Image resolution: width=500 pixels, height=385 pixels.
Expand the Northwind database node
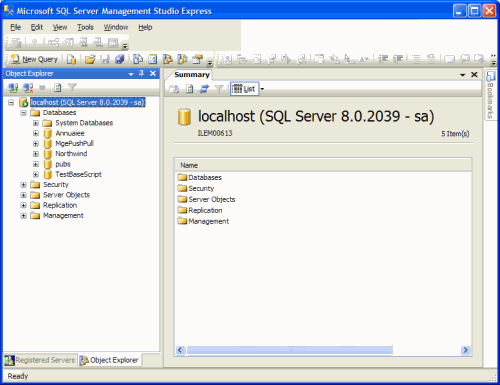[36, 154]
